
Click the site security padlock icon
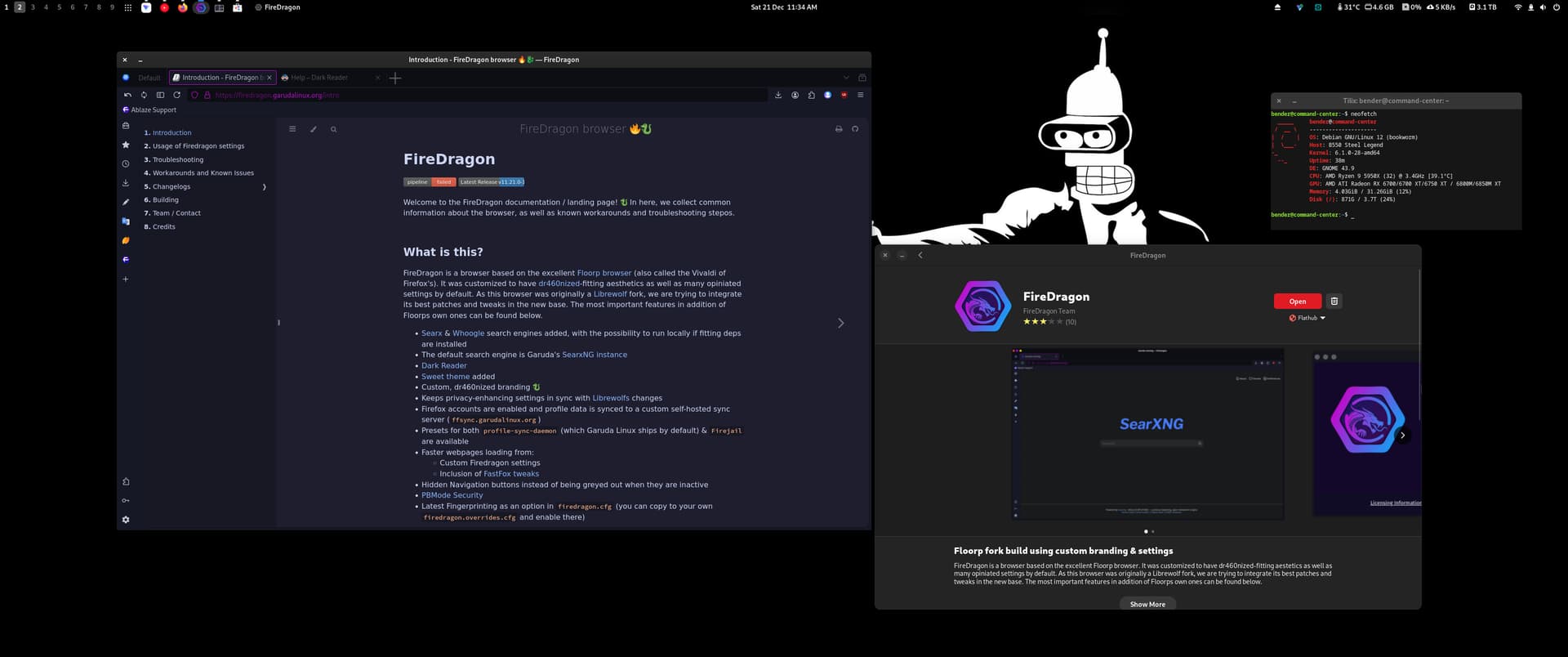pyautogui.click(x=207, y=95)
